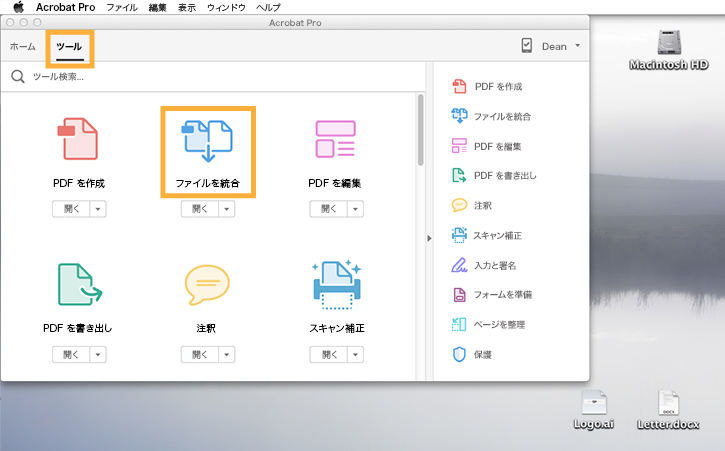Click 注釈 comment icon in right sidebar
This screenshot has width=725, height=451.
coord(459,205)
